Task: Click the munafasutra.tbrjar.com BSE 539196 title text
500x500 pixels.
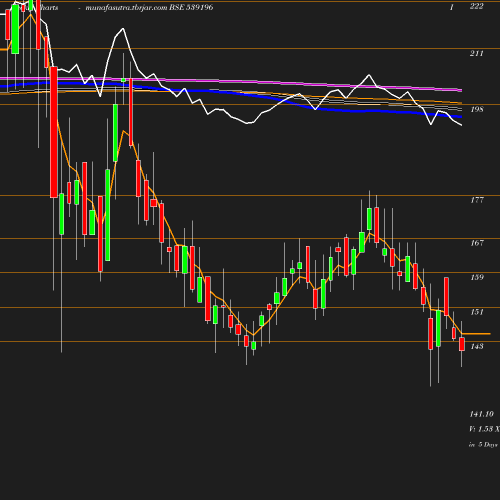Action: point(149,7)
